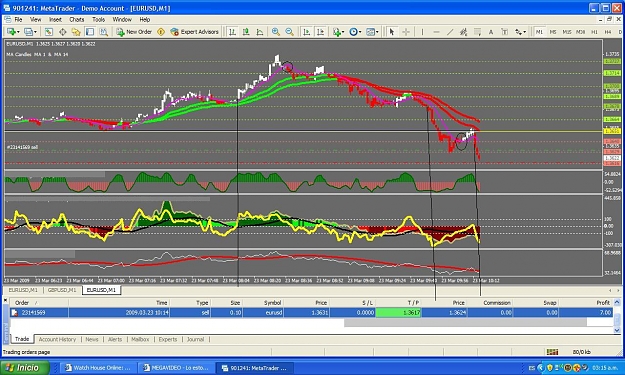Switch to the GBPUSD,M1 chart tab

click(62, 290)
